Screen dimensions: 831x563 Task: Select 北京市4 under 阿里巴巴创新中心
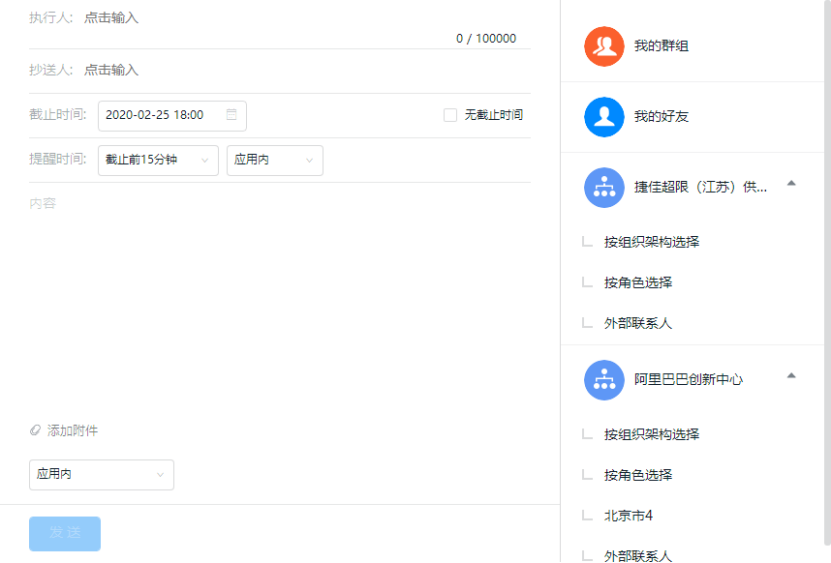(x=628, y=516)
